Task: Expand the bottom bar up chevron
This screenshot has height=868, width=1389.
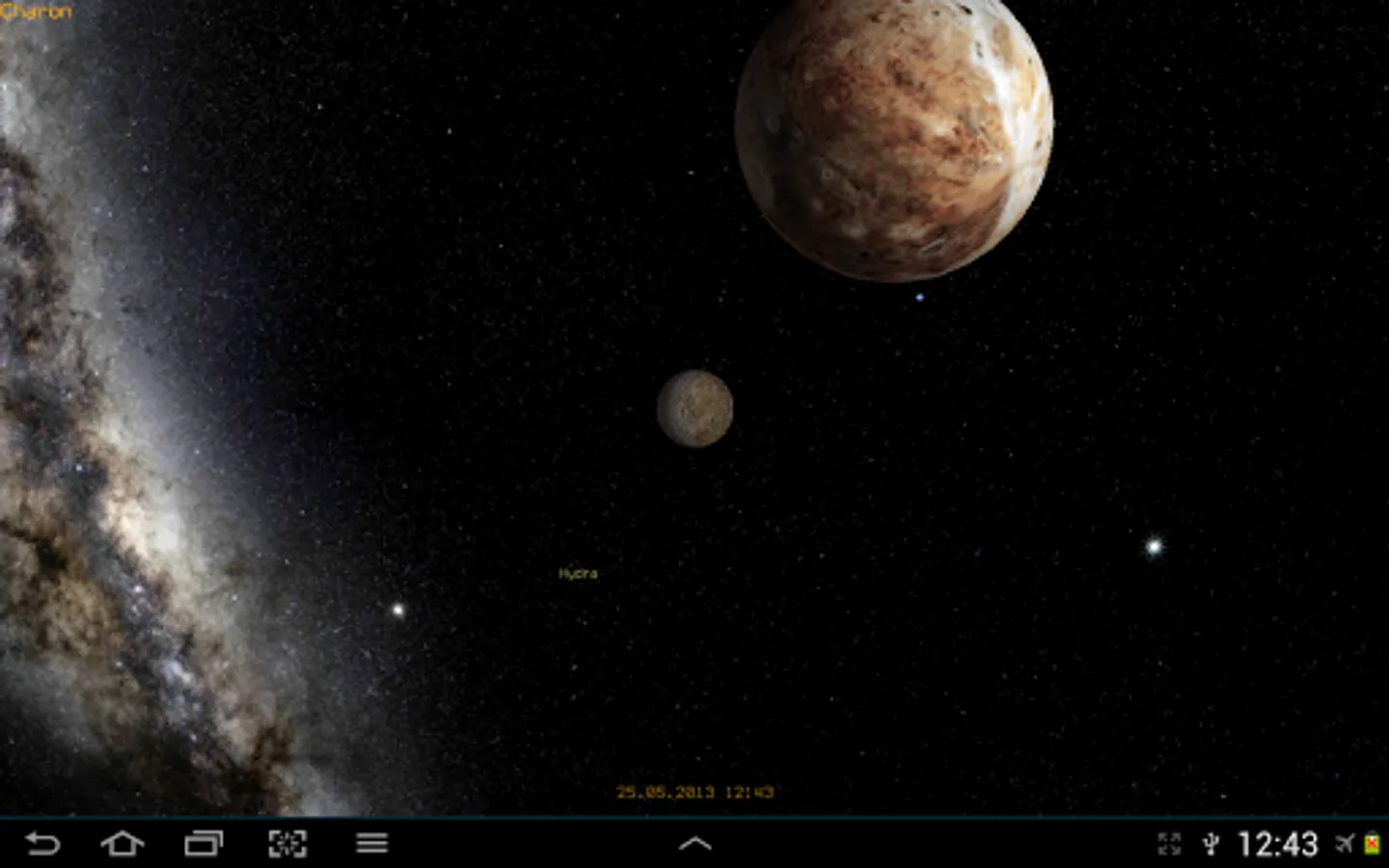Action: coord(694,844)
